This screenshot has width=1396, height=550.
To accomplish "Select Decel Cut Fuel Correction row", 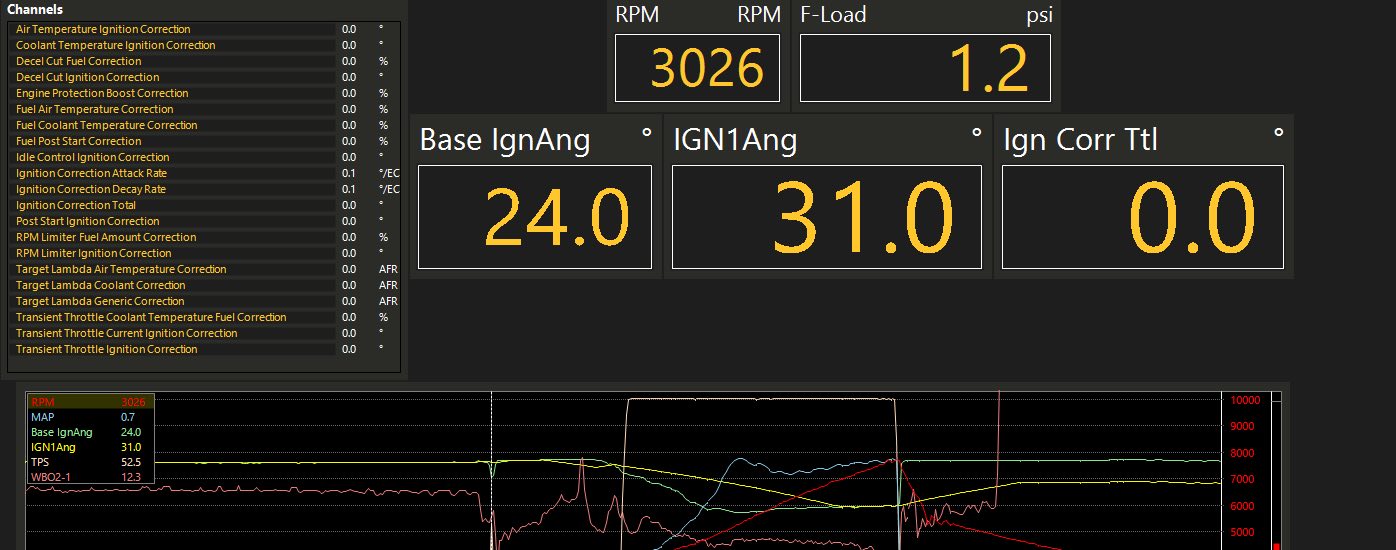I will click(x=204, y=61).
